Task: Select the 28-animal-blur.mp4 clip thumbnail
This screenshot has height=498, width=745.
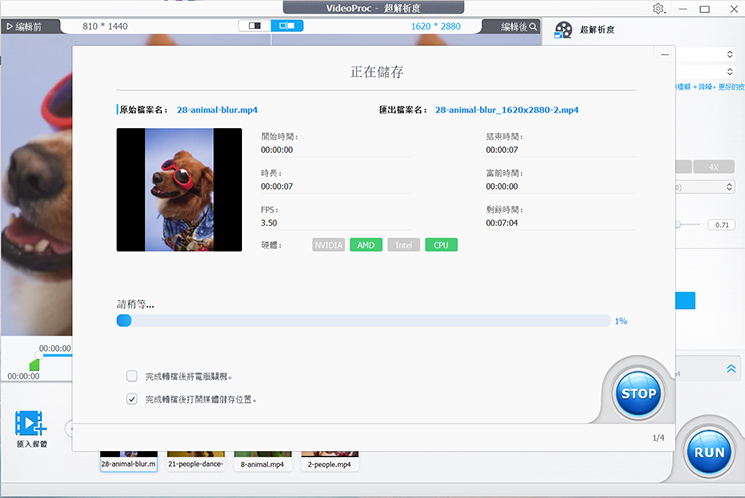Action: tap(129, 461)
